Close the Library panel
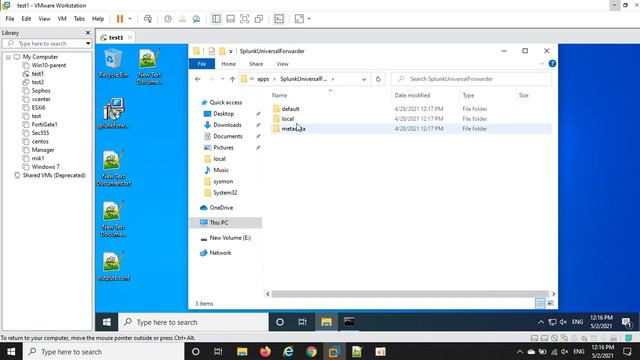The height and width of the screenshot is (360, 640). click(x=88, y=33)
